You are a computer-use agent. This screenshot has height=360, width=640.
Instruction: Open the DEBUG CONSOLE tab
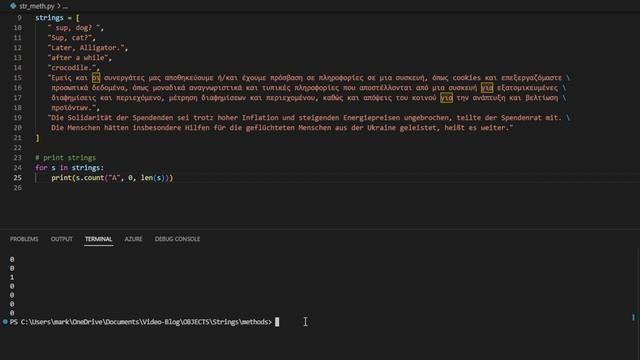point(177,239)
